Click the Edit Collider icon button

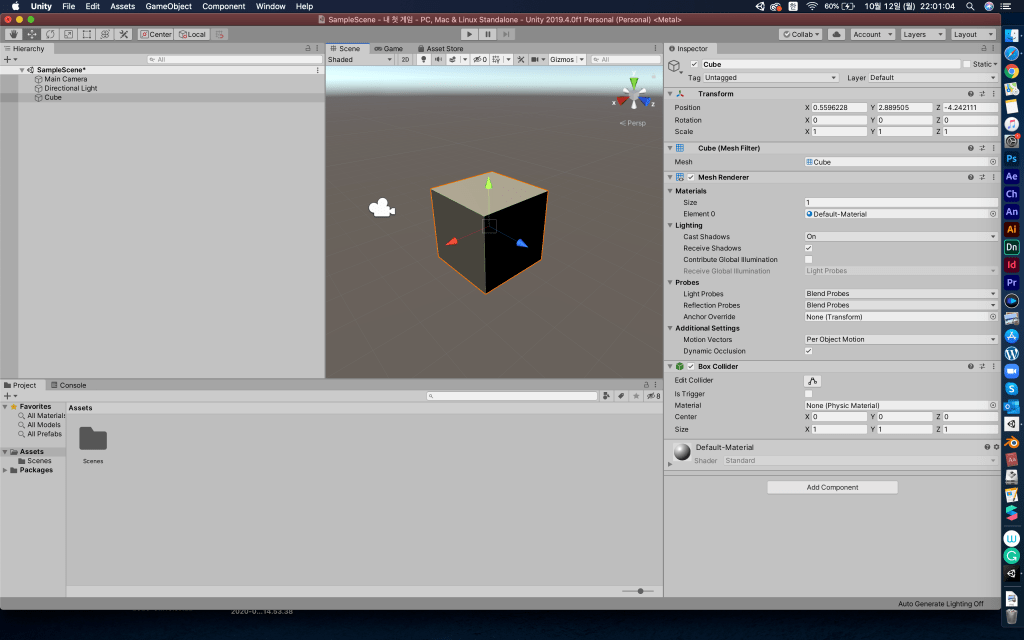tap(813, 381)
